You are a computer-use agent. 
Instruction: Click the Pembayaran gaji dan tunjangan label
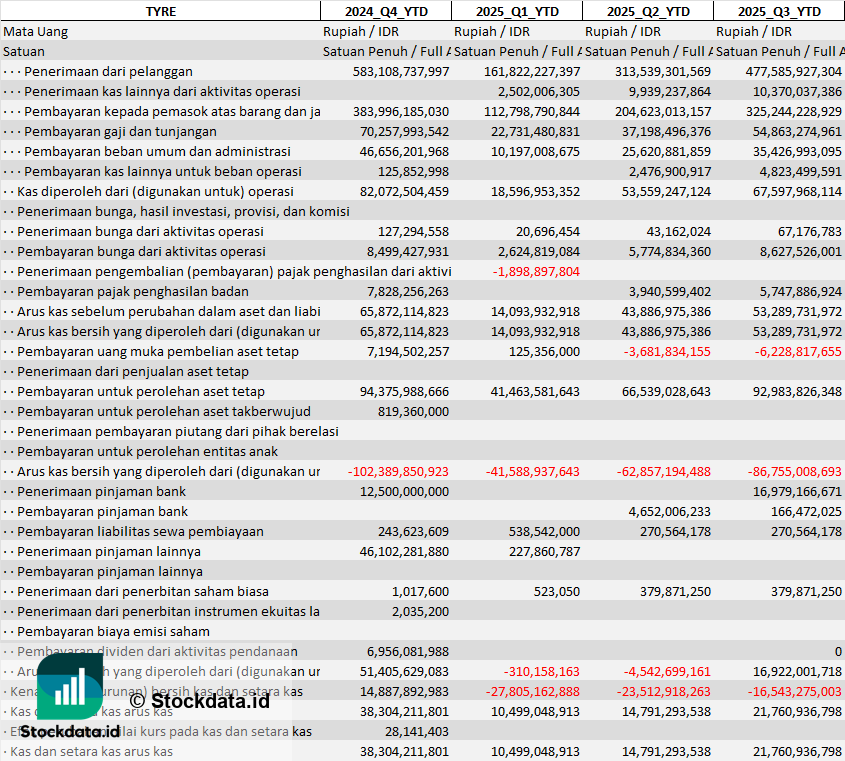click(x=120, y=131)
